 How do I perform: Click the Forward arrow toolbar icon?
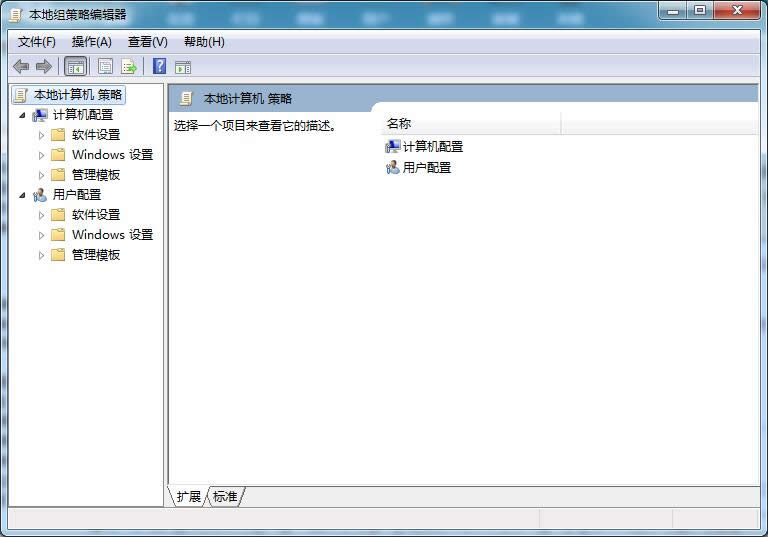click(44, 66)
